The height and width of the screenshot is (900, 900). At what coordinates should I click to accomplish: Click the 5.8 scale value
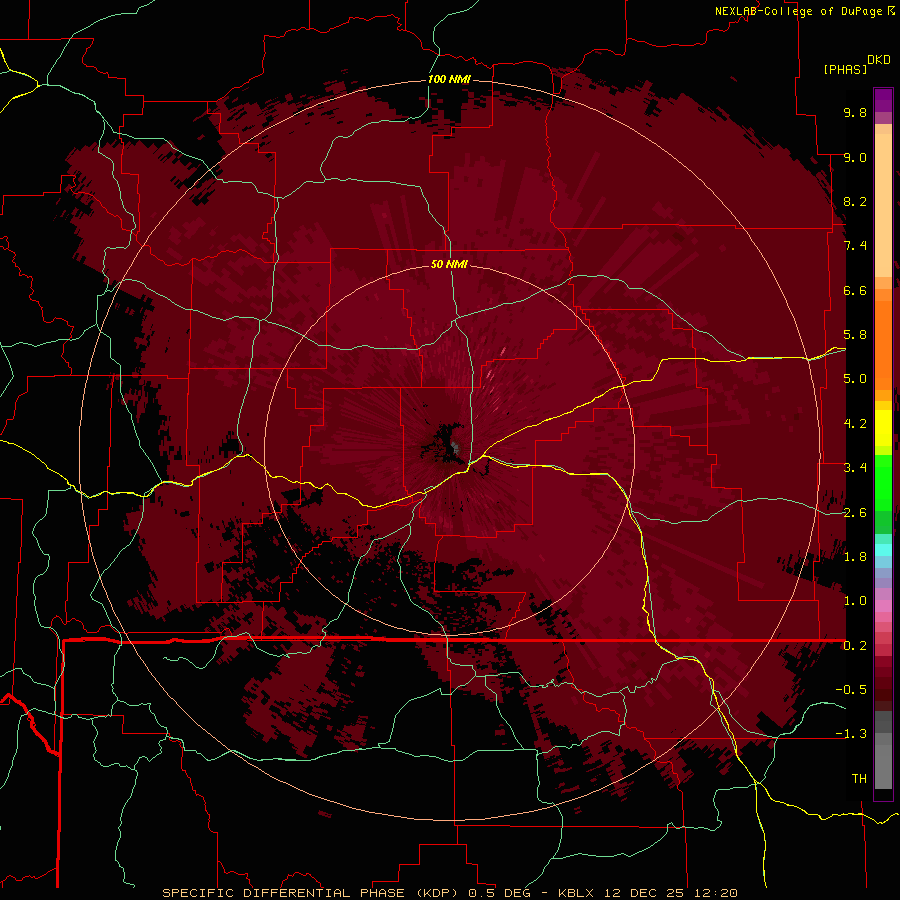click(855, 335)
